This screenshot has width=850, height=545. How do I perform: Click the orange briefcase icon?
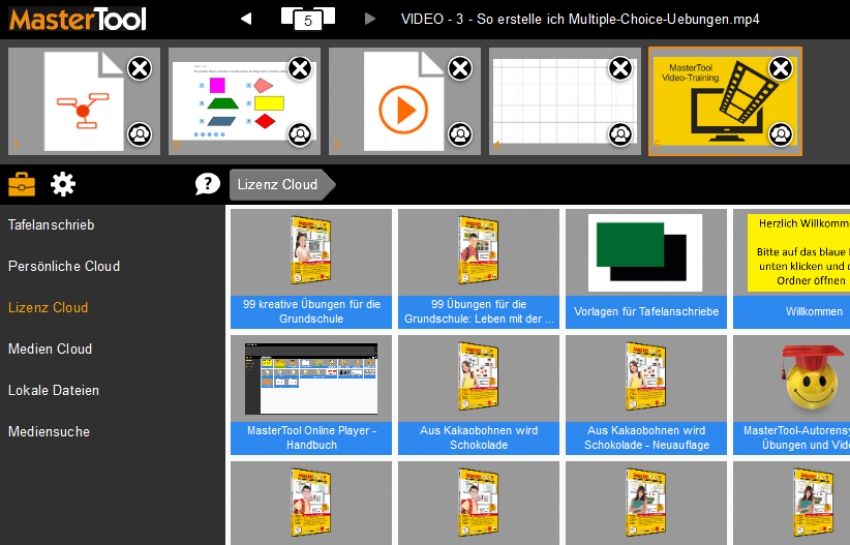[22, 184]
